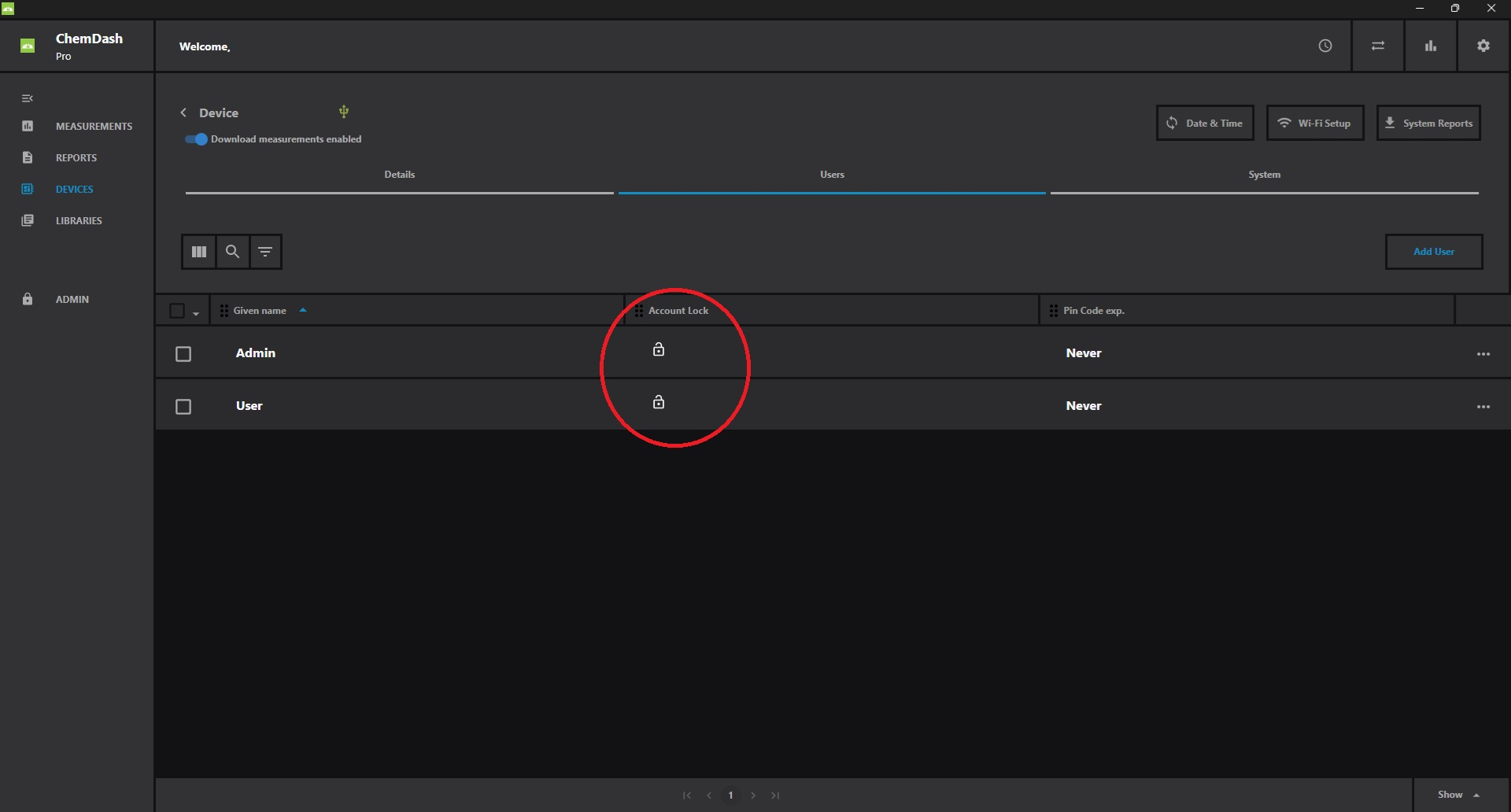Viewport: 1511px width, 812px height.
Task: Open the filter icon in toolbar
Action: [265, 252]
